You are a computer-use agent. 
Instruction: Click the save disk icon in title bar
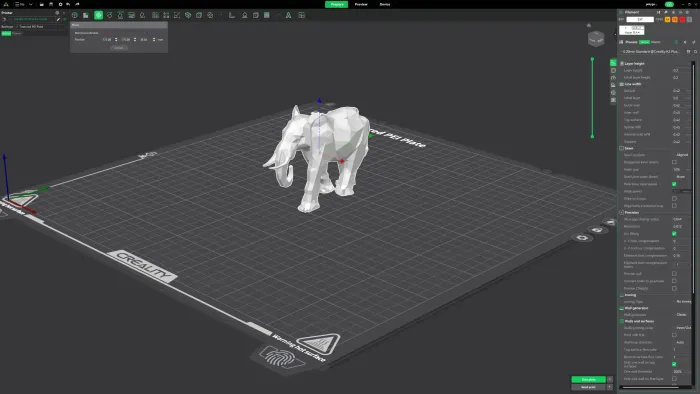click(x=51, y=4)
